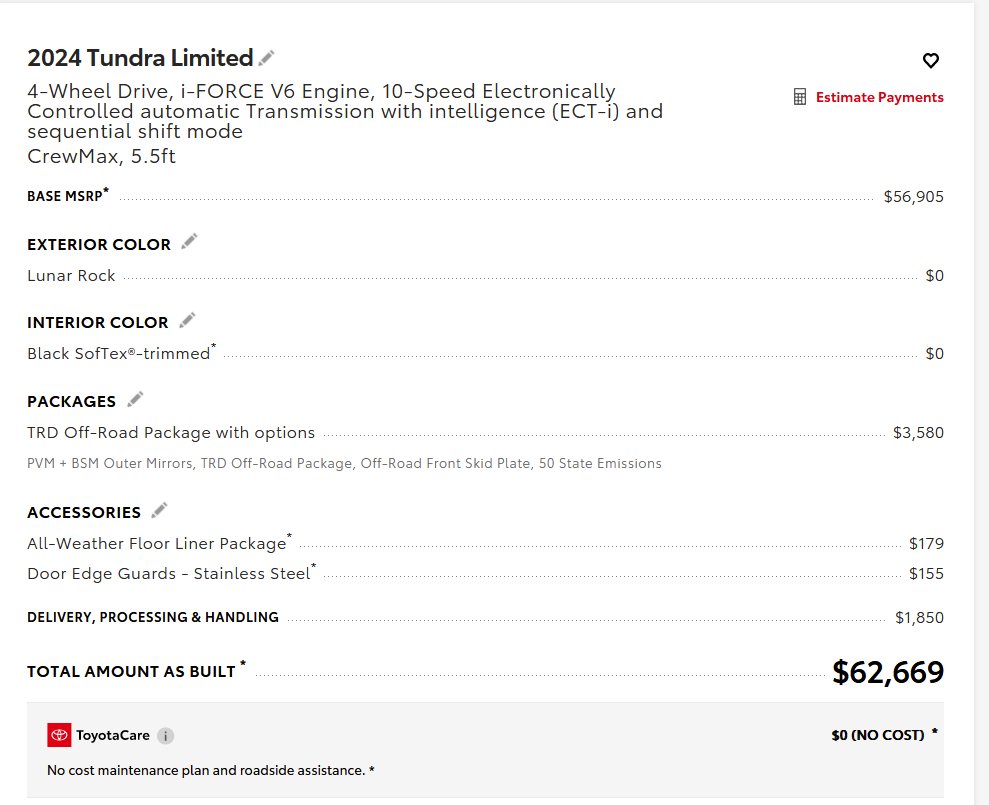
Task: Click Black SofTex-trimmed interior entry
Action: pos(119,354)
